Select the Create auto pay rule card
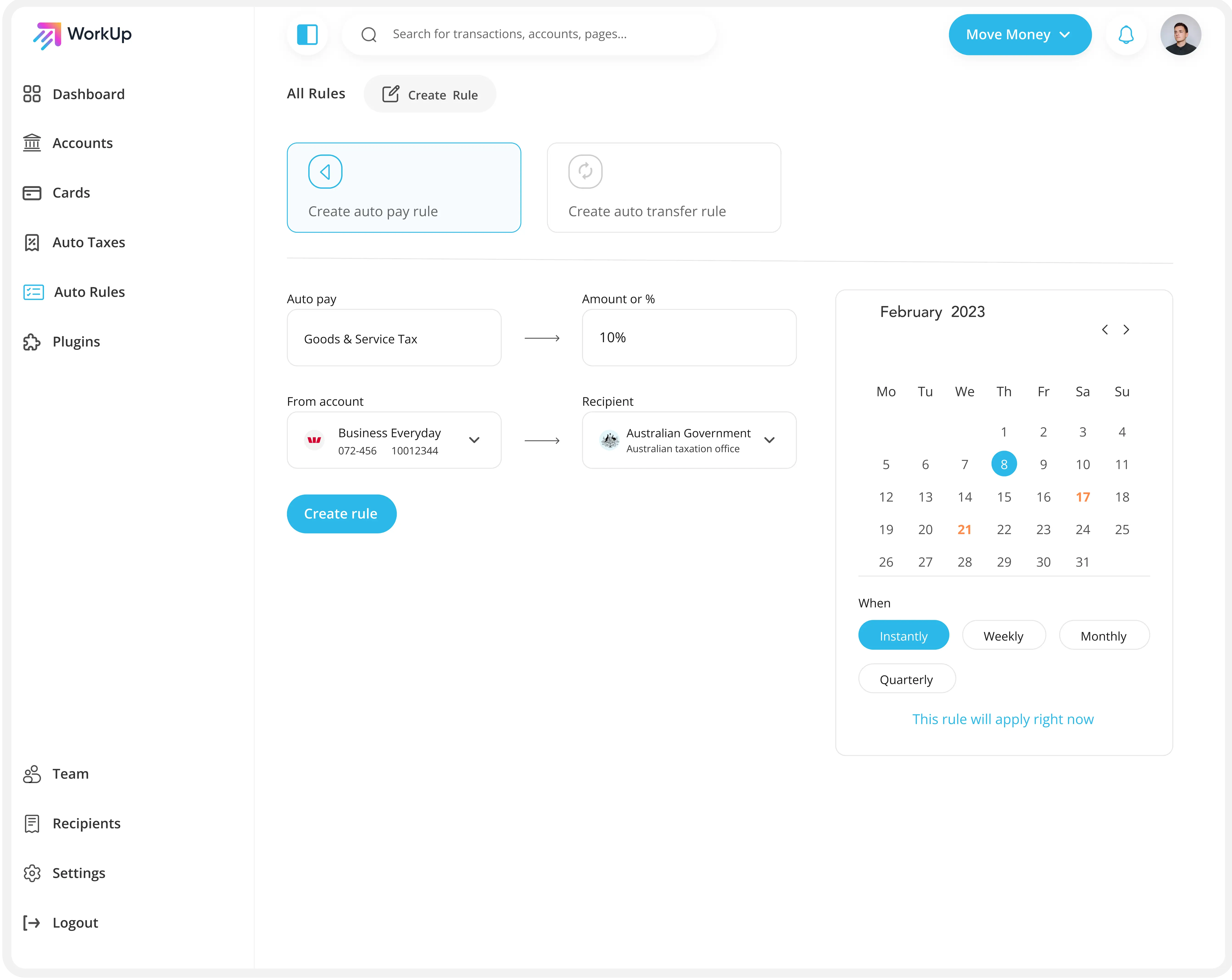Viewport: 1232px width, 980px height. [404, 188]
